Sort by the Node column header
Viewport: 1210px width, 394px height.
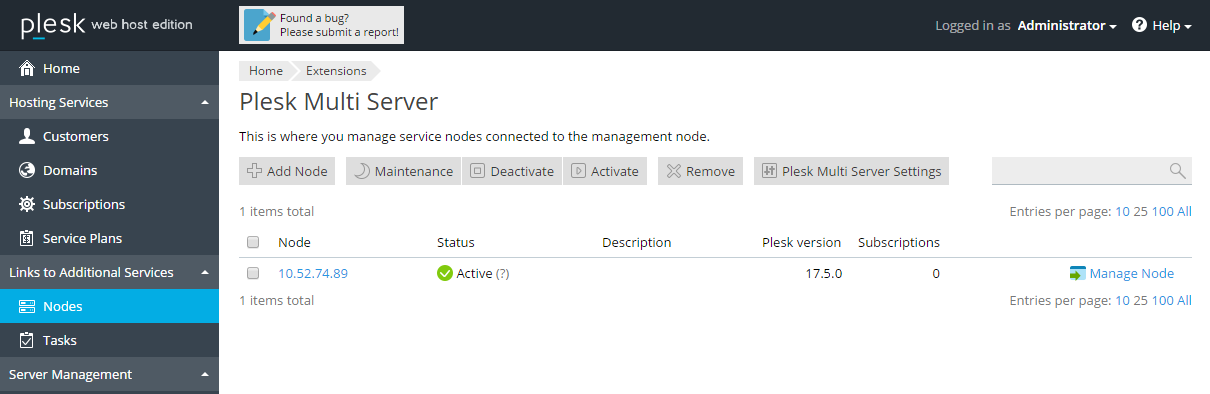(294, 242)
